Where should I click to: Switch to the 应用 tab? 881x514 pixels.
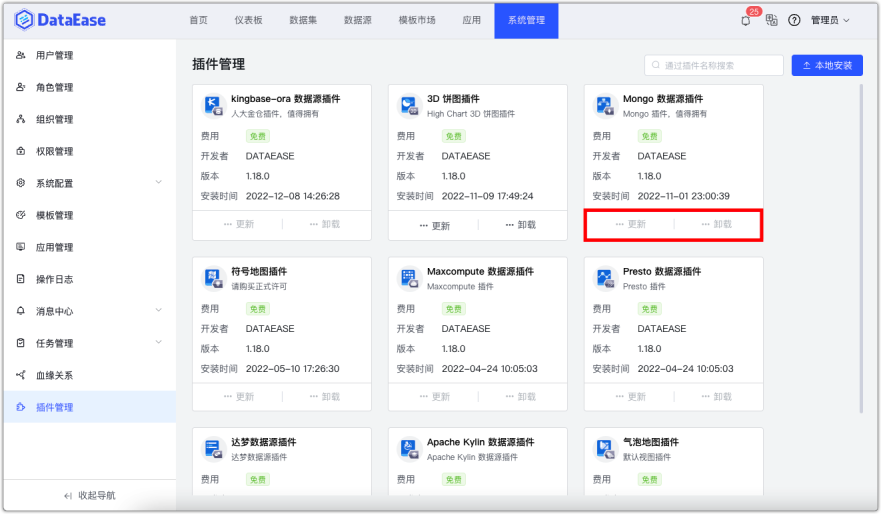[x=471, y=20]
